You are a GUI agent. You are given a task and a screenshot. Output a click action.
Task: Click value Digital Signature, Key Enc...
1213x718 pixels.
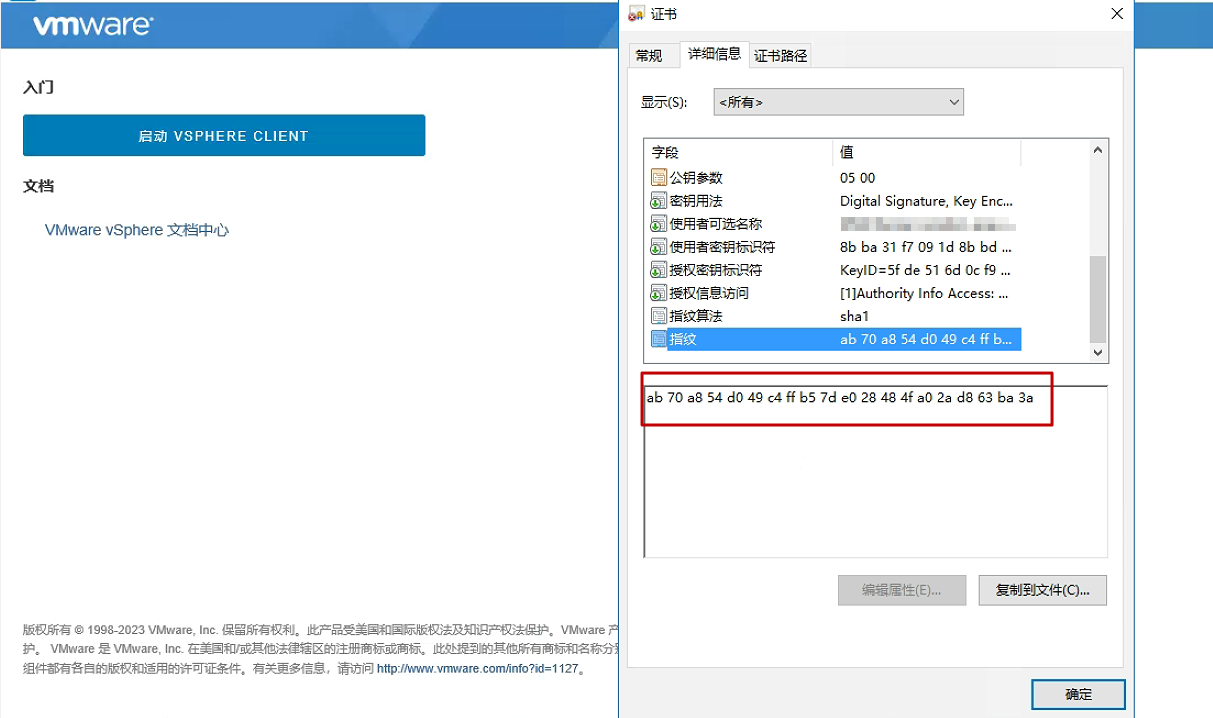926,201
